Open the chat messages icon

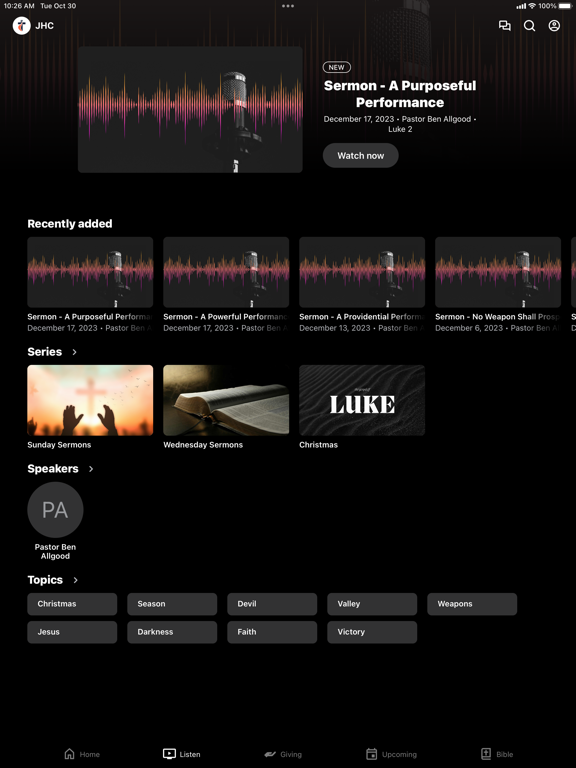tap(504, 25)
